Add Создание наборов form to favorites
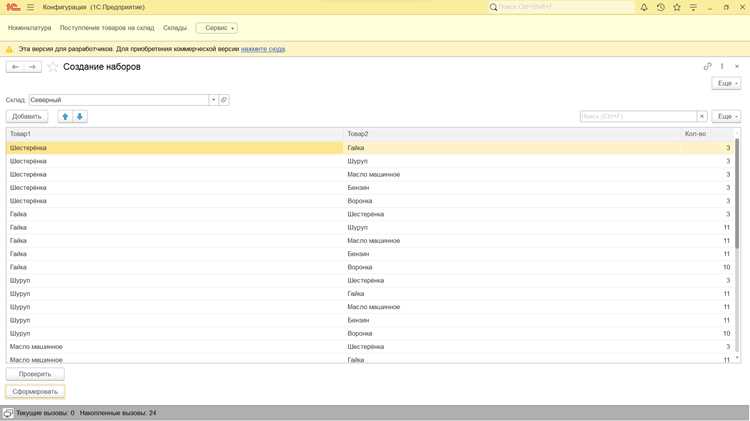750x421 pixels. tap(53, 67)
